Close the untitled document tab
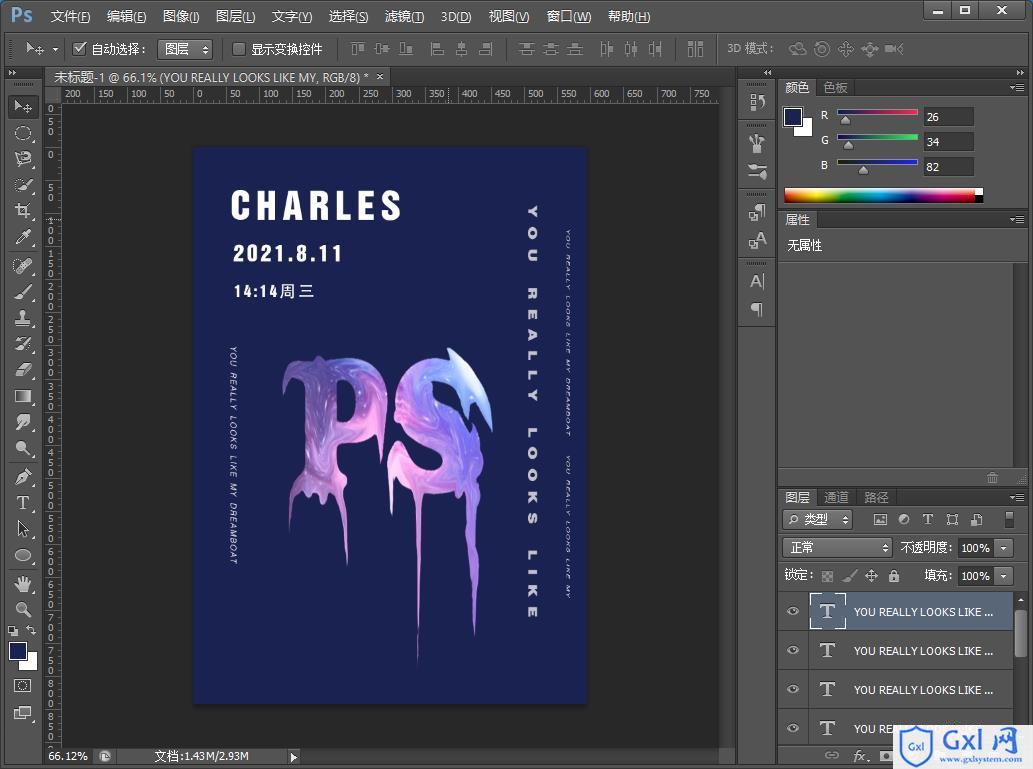 point(380,76)
